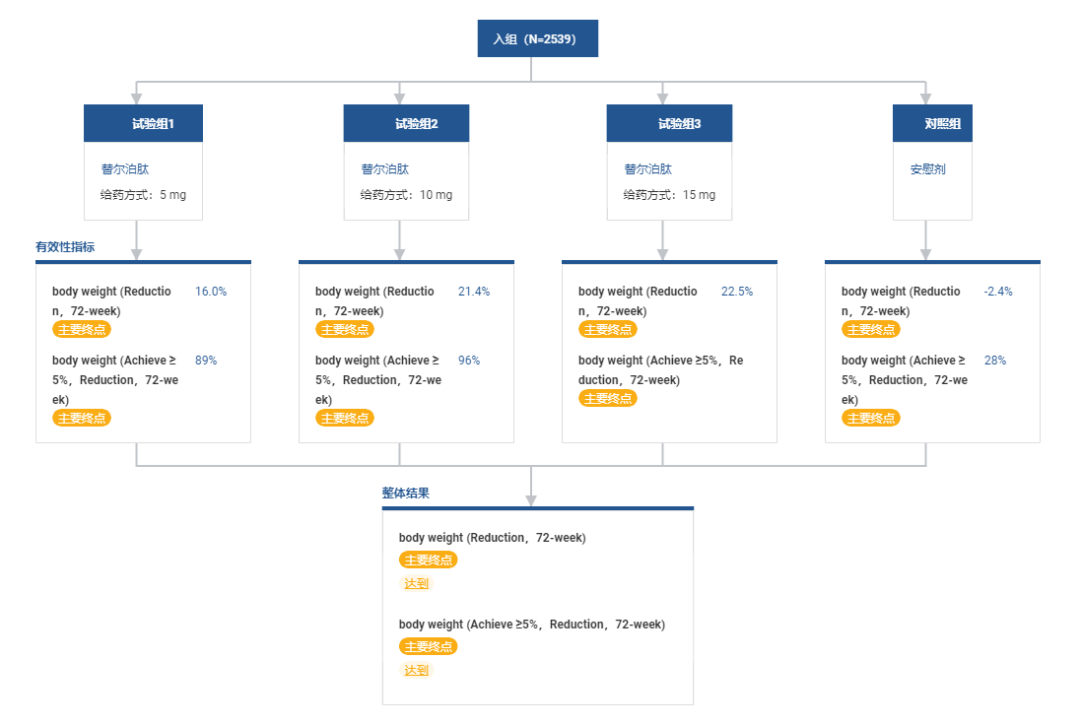1080x725 pixels.
Task: Click the 21.4% body weight reduction value
Action: pos(474,291)
